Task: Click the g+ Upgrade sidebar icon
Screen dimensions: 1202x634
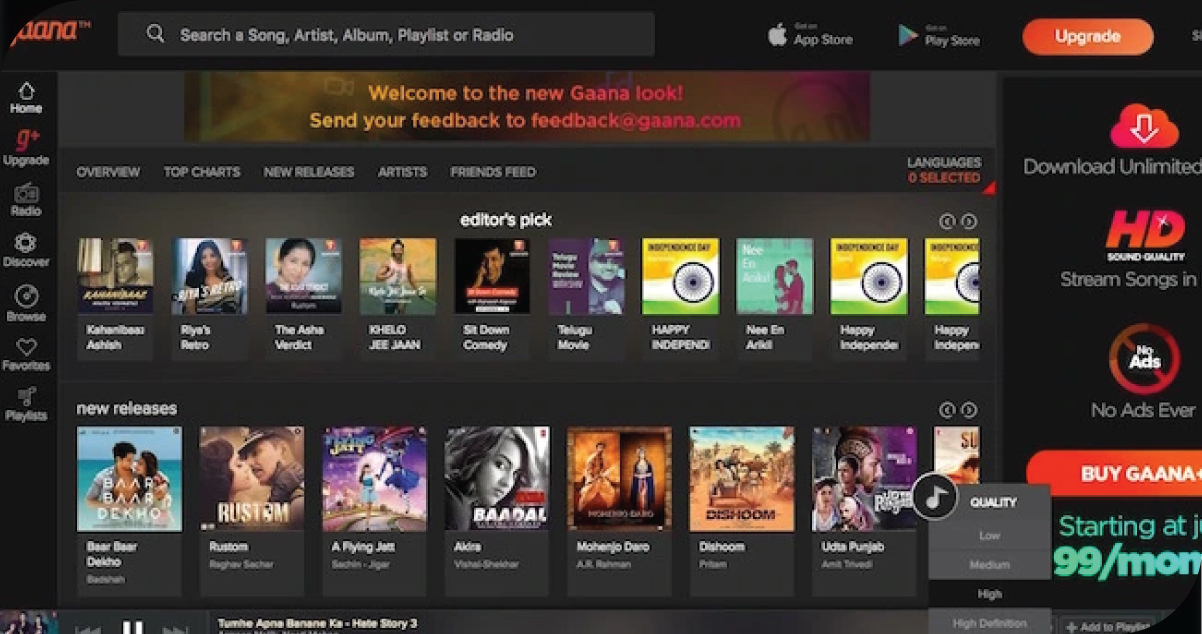Action: 26,142
